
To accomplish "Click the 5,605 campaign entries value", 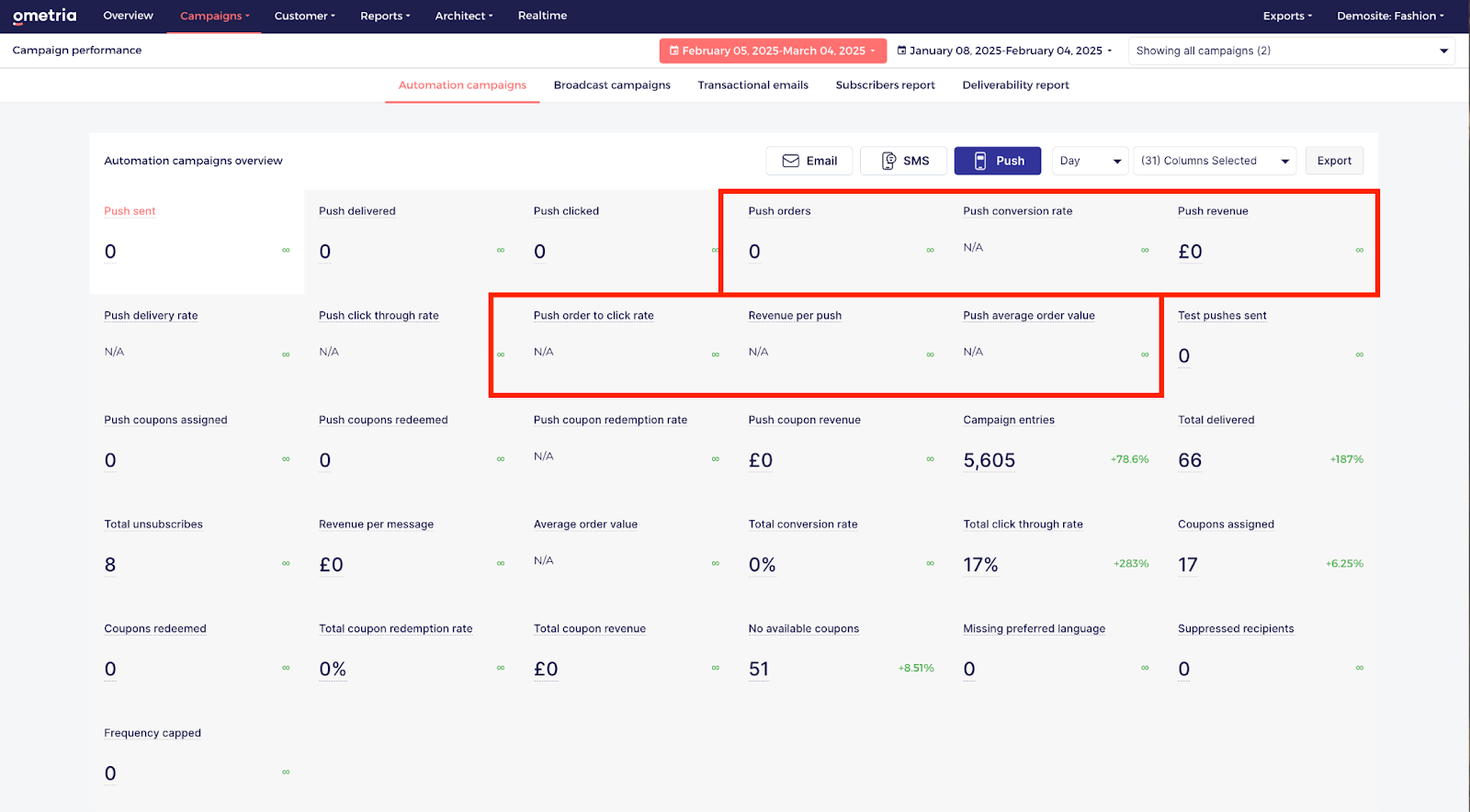I will click(989, 460).
